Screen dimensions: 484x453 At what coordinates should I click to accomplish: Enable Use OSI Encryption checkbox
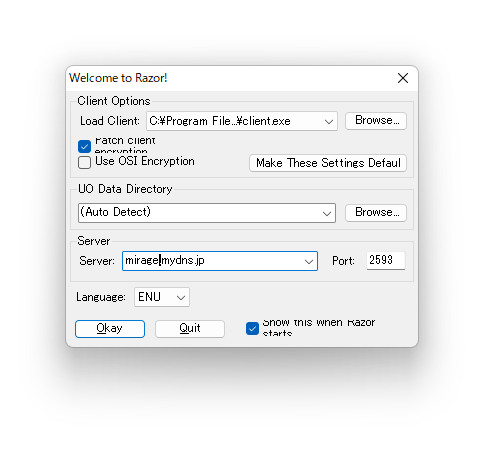point(84,162)
